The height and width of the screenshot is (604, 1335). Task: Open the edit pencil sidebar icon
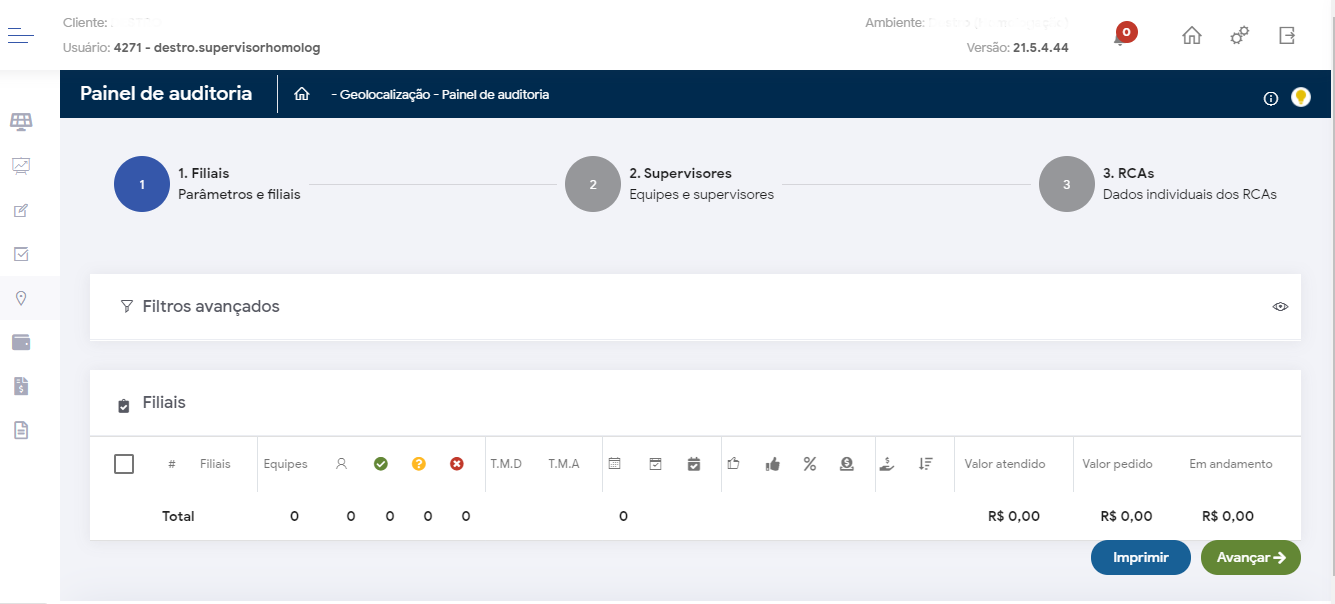pyautogui.click(x=21, y=210)
